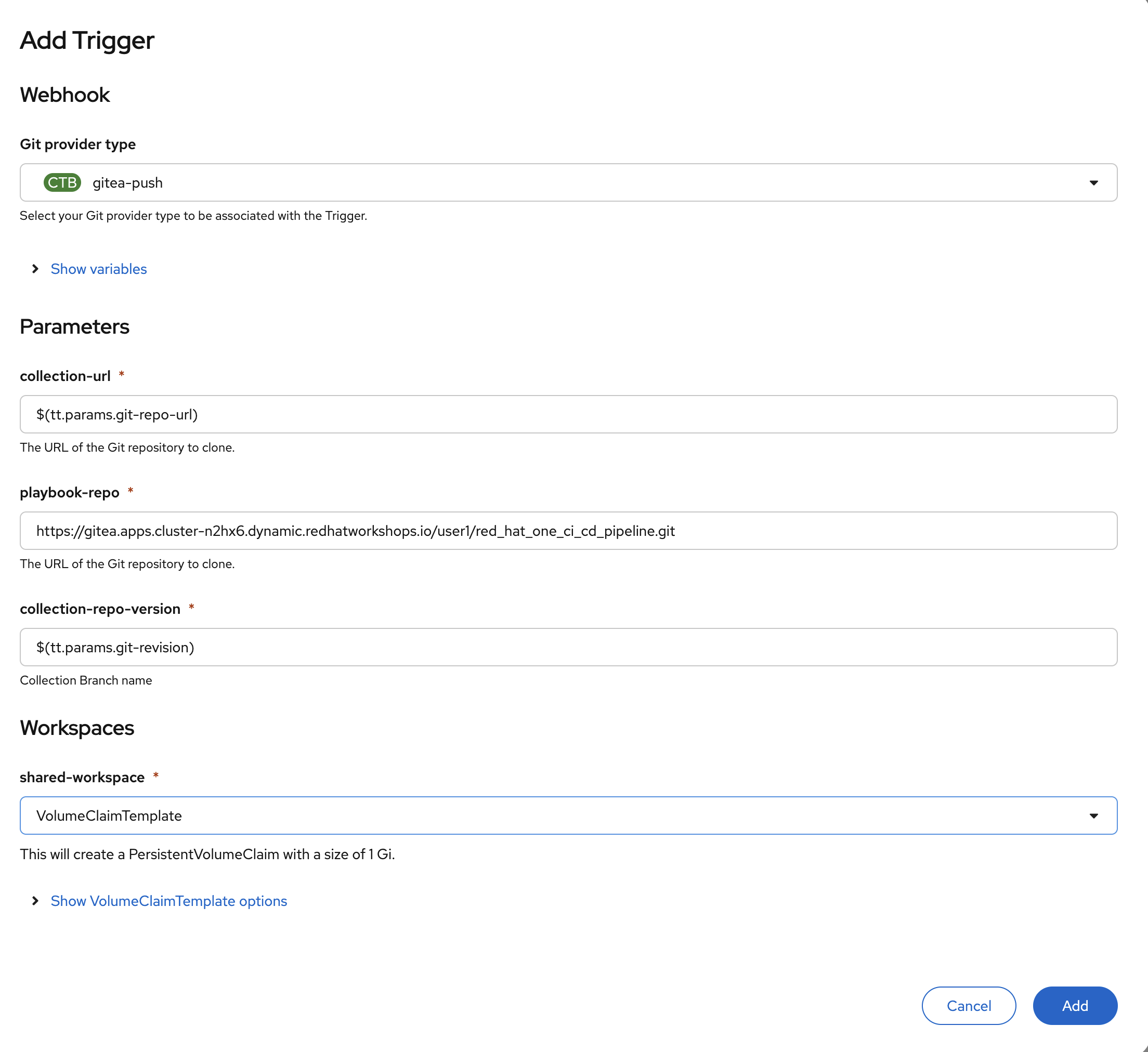Click the caret inside the Git provider selector
The width and height of the screenshot is (1148, 1052).
pyautogui.click(x=1094, y=183)
